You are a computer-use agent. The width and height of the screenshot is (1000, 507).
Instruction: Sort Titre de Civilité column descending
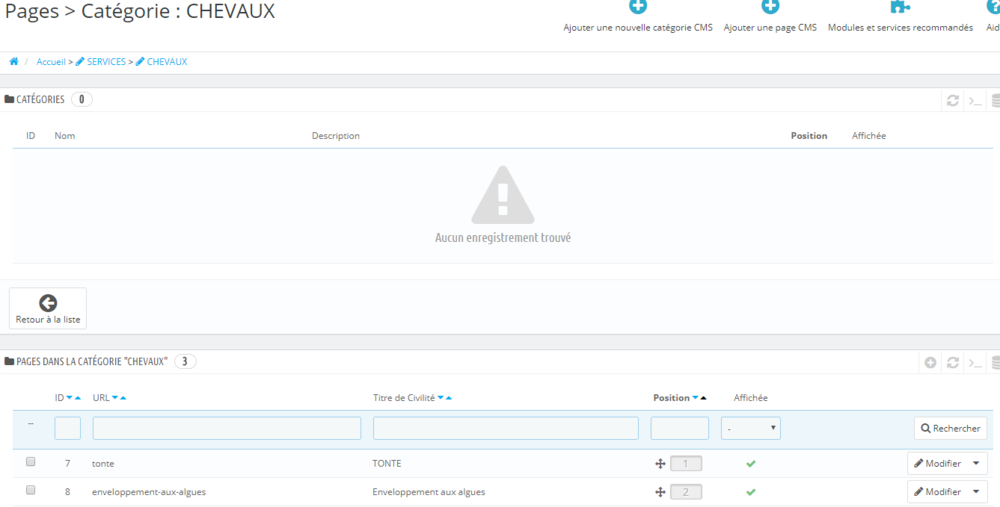[441, 398]
